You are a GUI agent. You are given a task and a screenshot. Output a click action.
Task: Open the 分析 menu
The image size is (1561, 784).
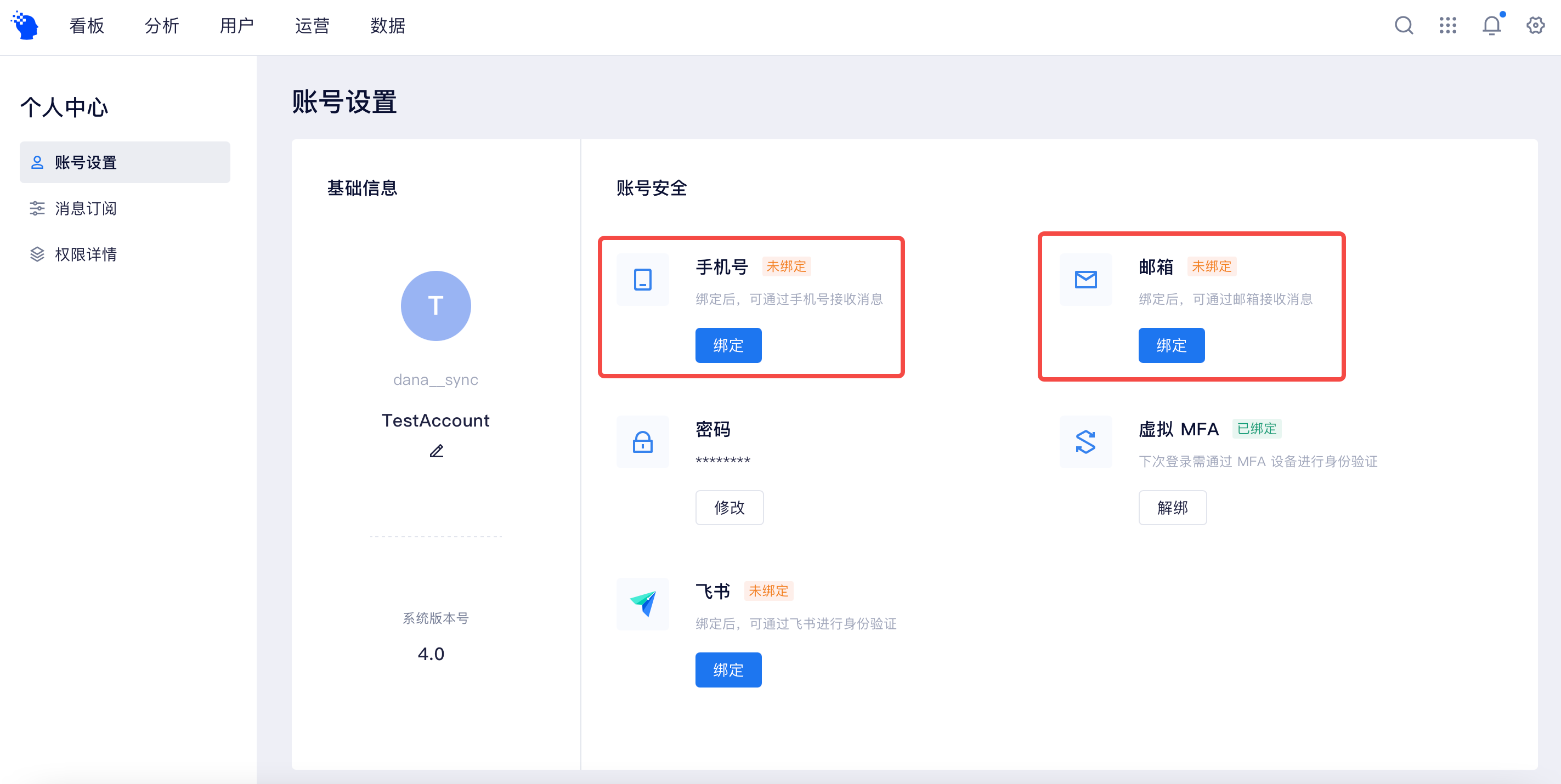162,26
